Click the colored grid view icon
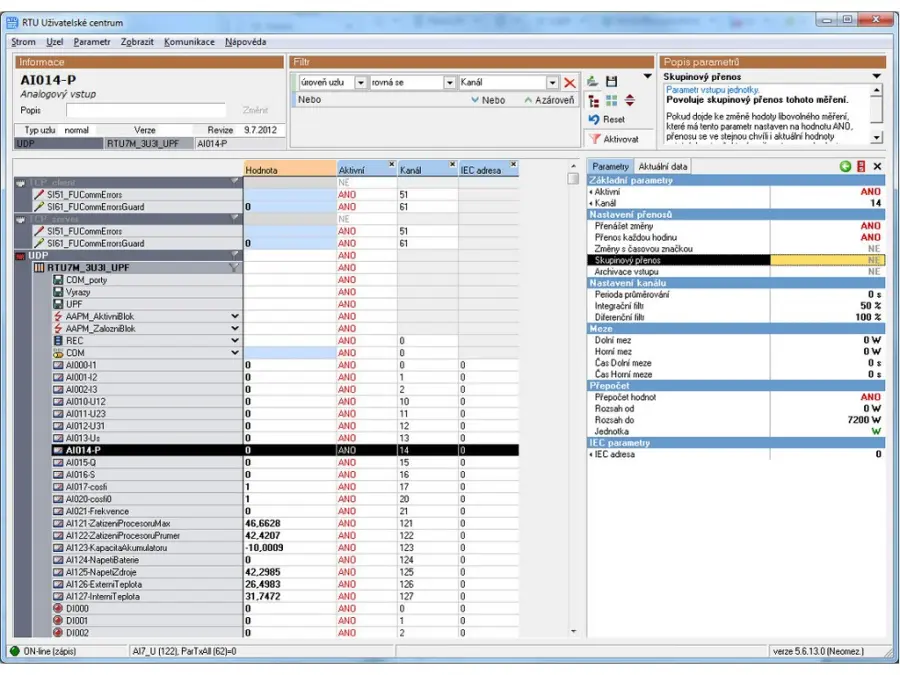Viewport: 900px width, 675px height. (612, 100)
